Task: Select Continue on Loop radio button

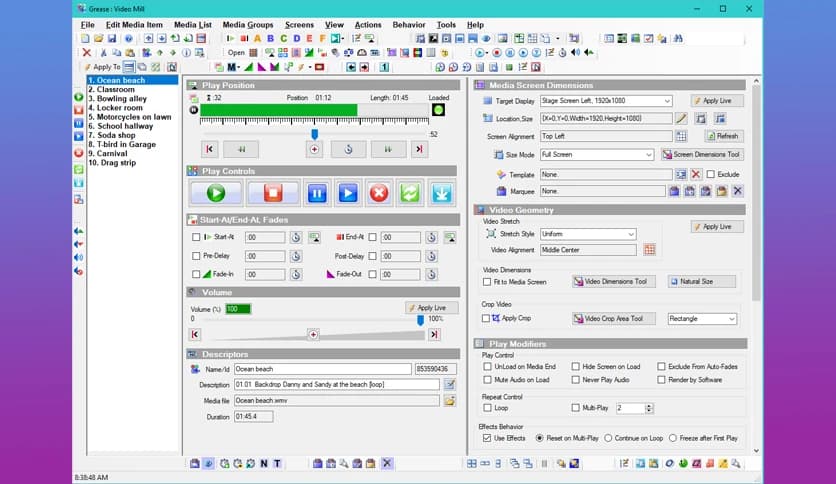Action: 608,438
